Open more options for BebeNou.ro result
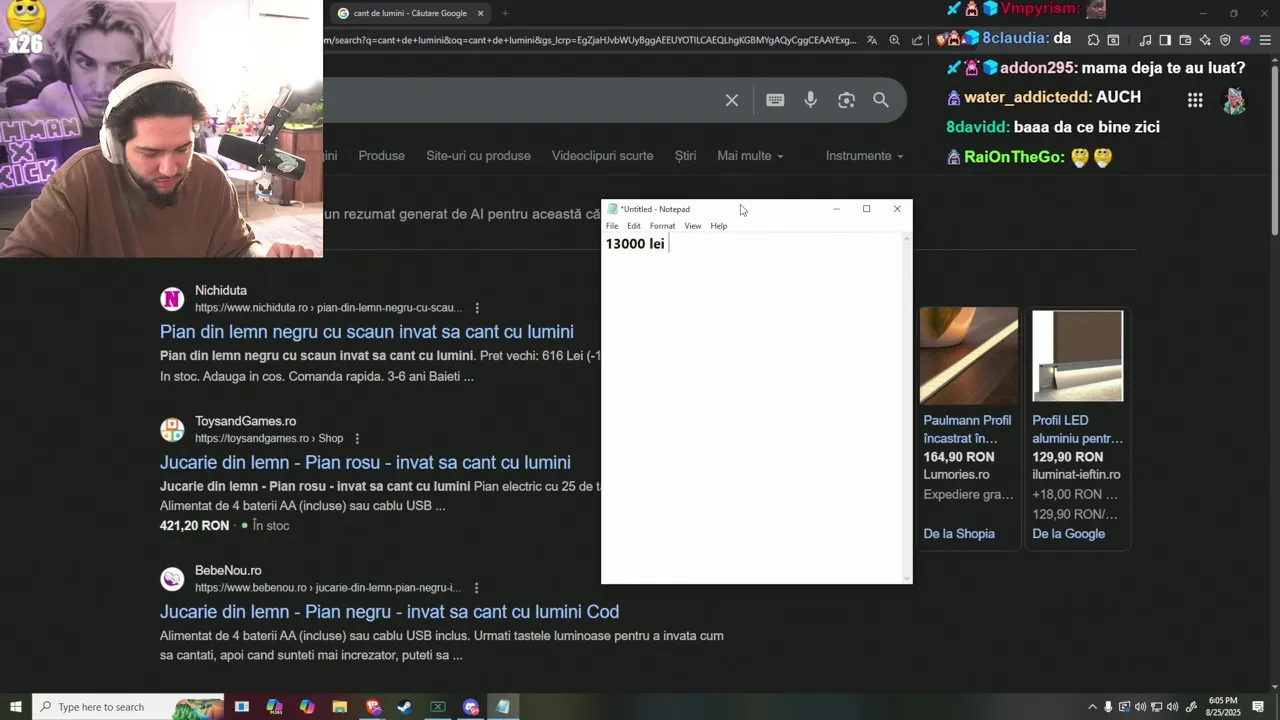This screenshot has height=720, width=1280. [x=476, y=588]
